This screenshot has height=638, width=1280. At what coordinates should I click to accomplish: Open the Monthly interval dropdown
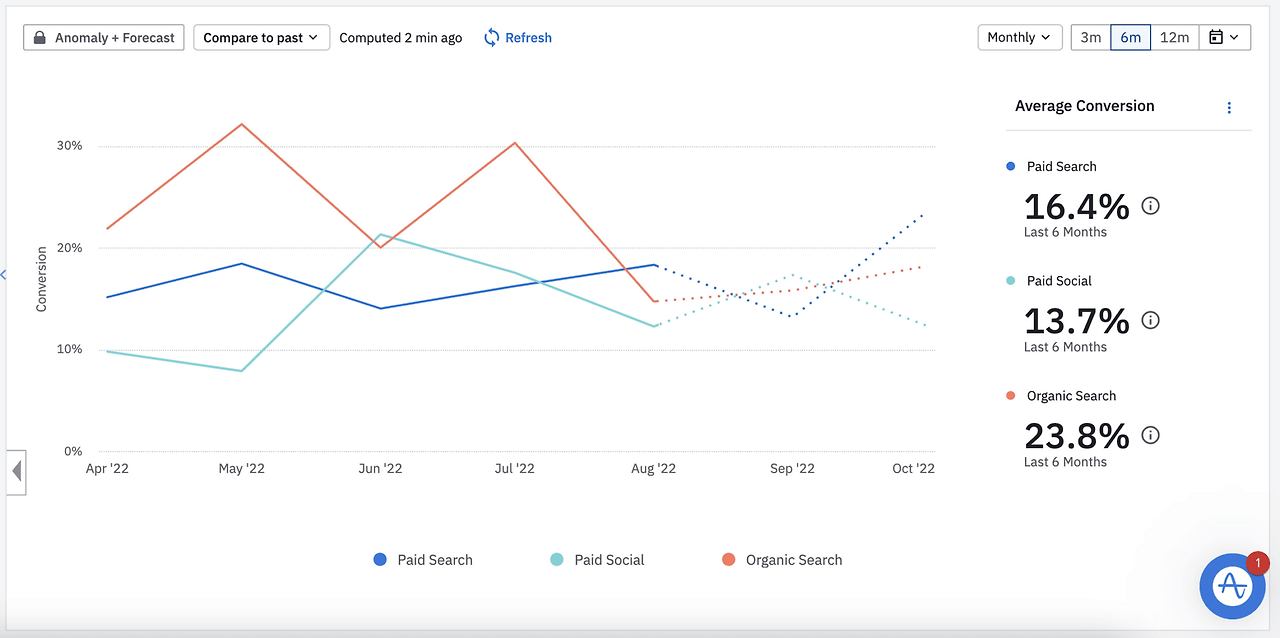(1019, 37)
